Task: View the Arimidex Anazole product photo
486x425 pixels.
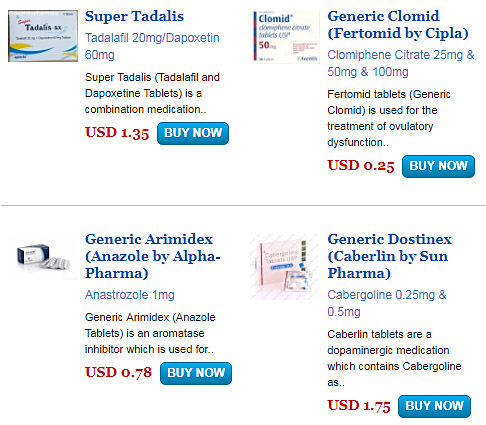Action: click(43, 256)
